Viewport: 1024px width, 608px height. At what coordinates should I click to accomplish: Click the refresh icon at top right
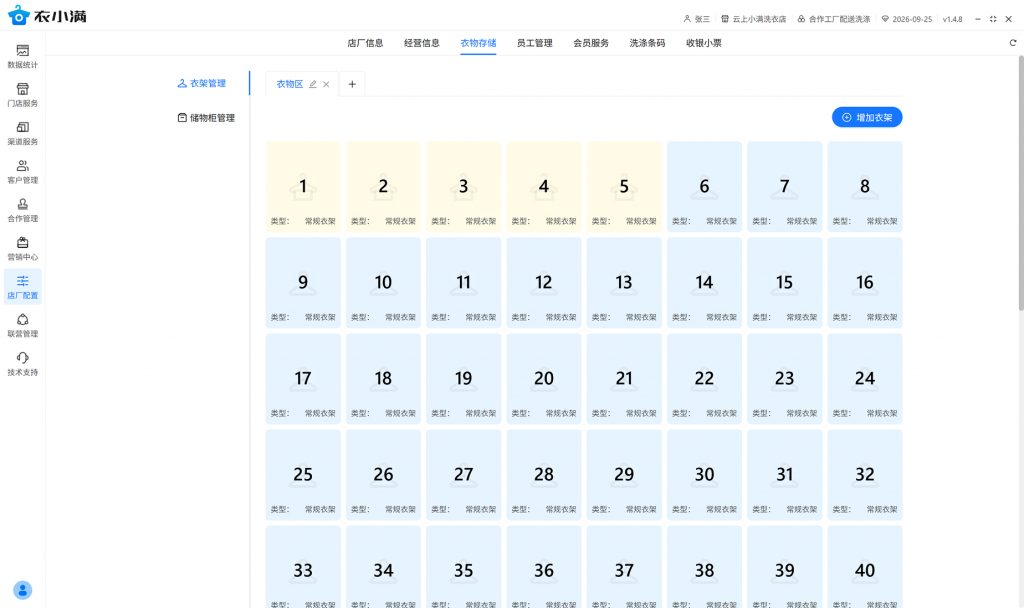(1013, 43)
